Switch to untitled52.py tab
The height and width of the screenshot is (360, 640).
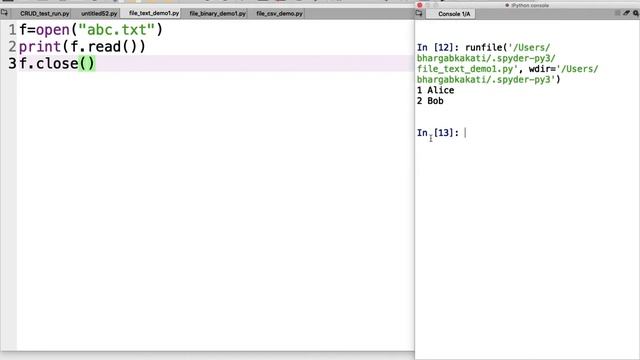tap(99, 13)
